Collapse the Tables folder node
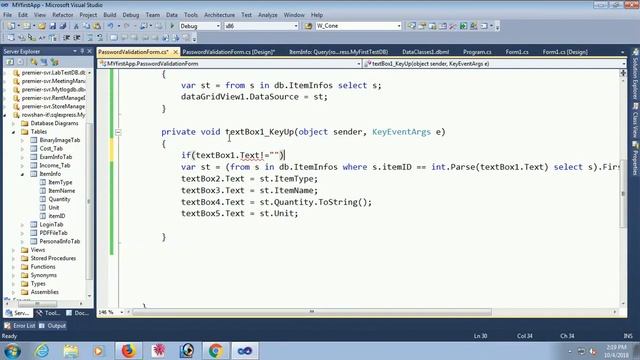 pyautogui.click(x=13, y=132)
